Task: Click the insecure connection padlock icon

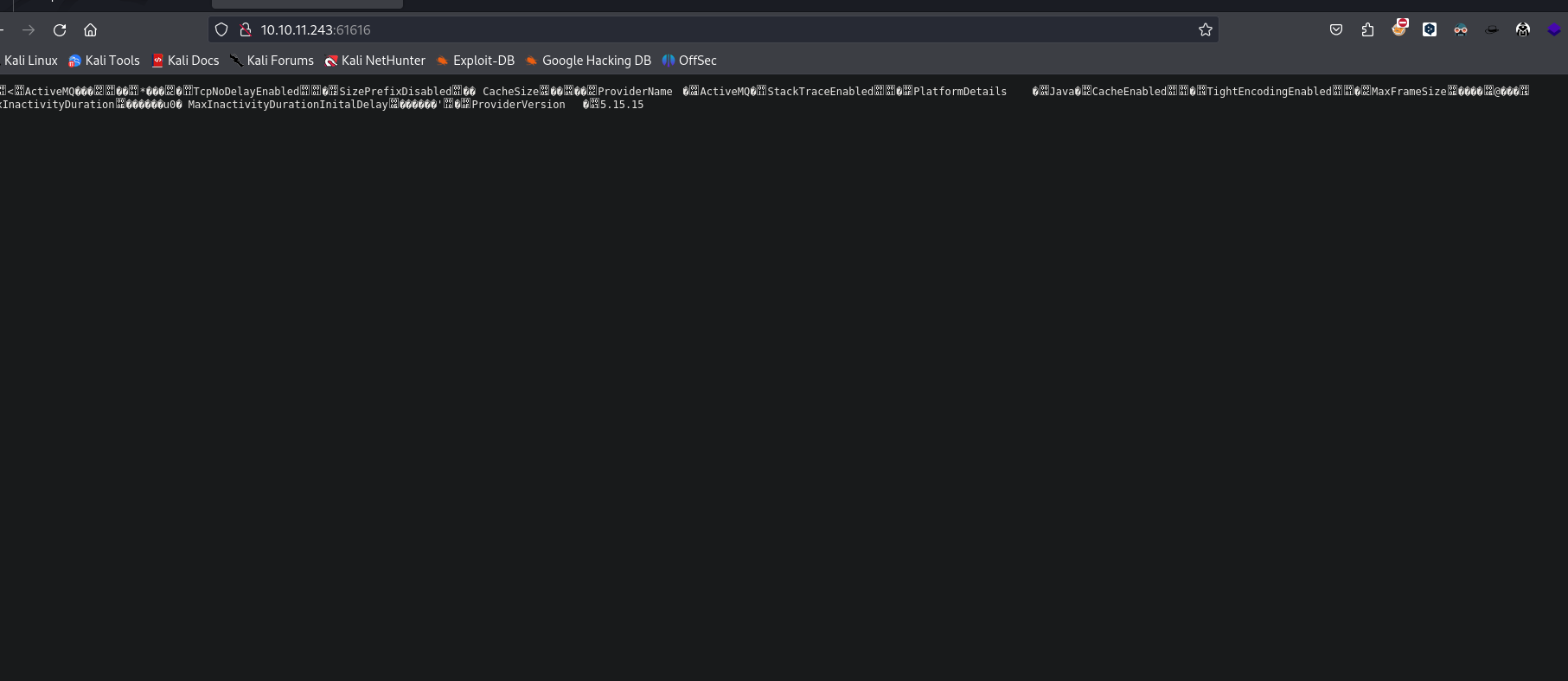Action: 245,30
